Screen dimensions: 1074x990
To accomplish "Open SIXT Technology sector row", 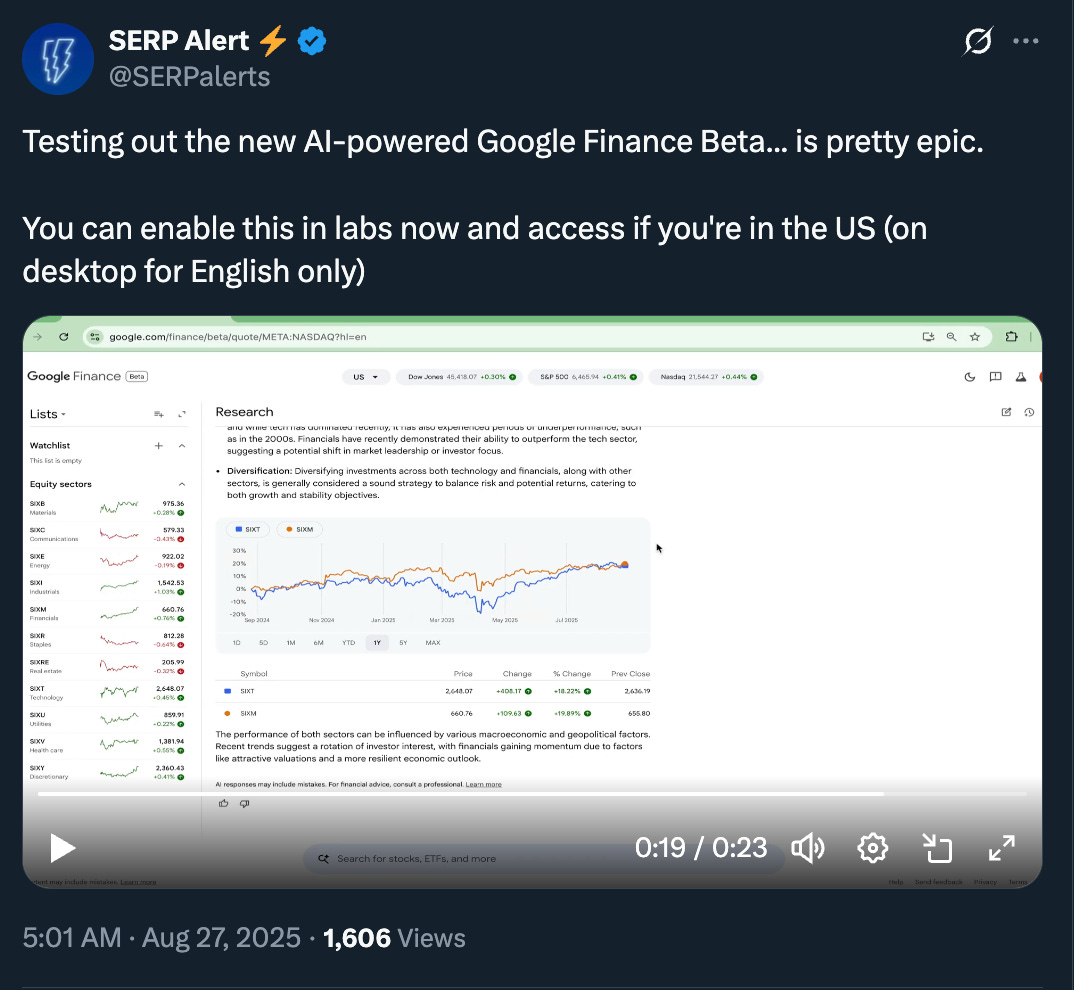I will click(107, 693).
